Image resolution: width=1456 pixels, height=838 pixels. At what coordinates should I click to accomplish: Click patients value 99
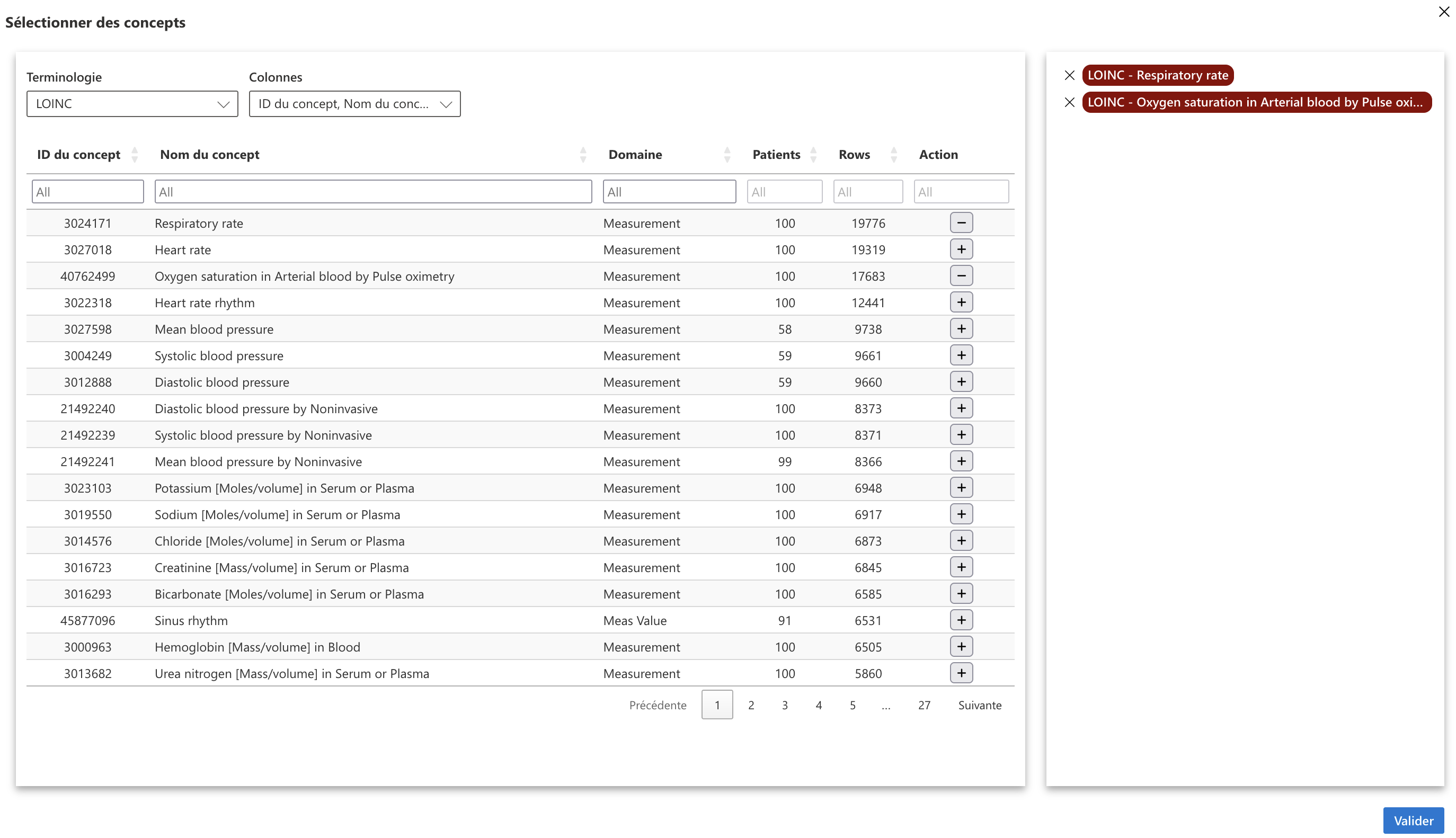coord(784,461)
